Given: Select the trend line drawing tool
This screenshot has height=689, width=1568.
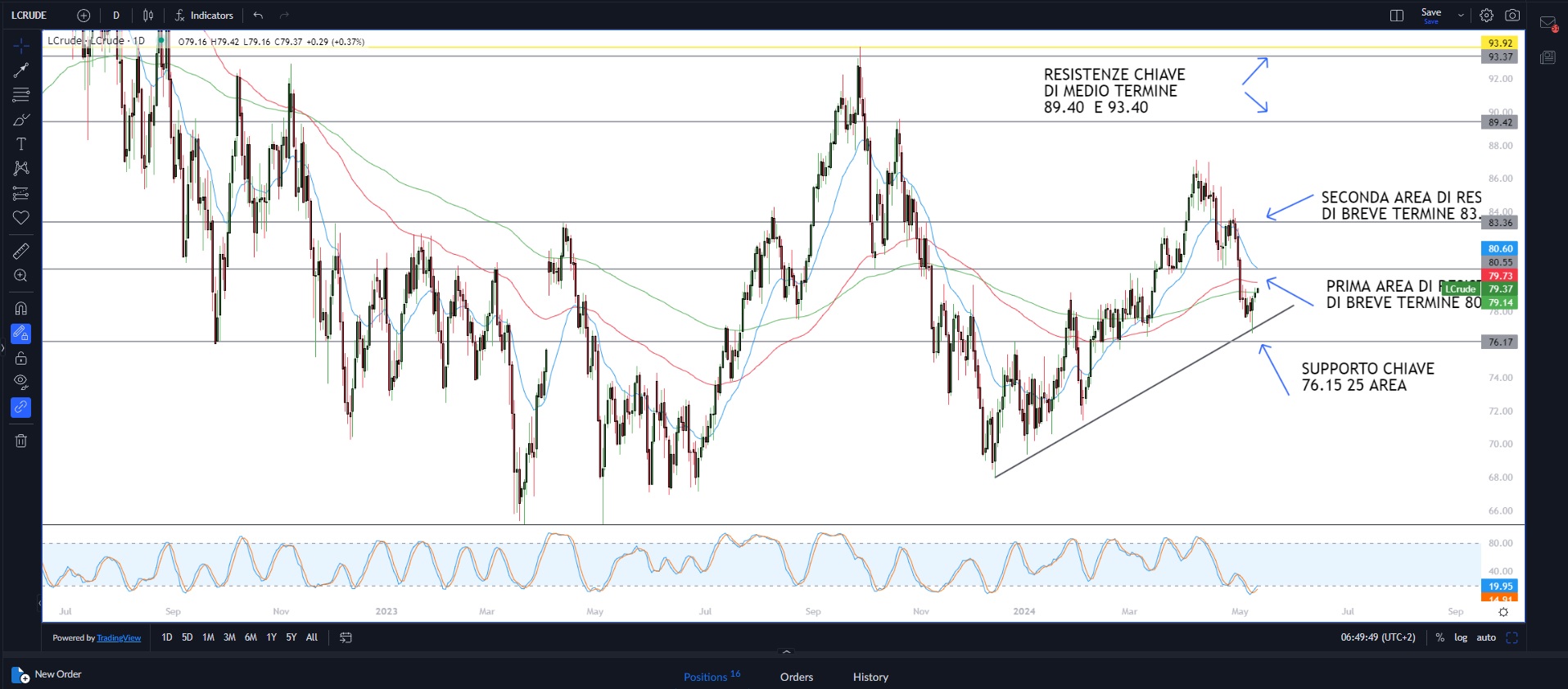Looking at the screenshot, I should tap(21, 70).
